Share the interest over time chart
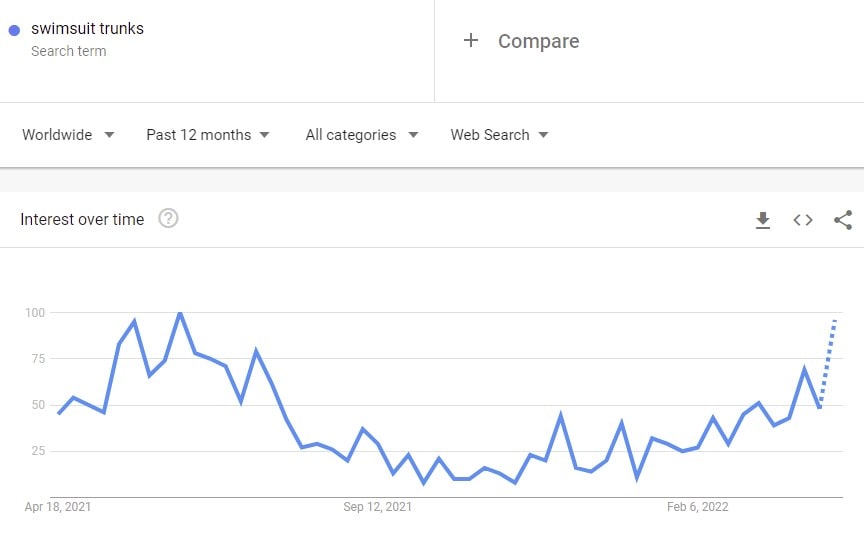 [x=843, y=220]
